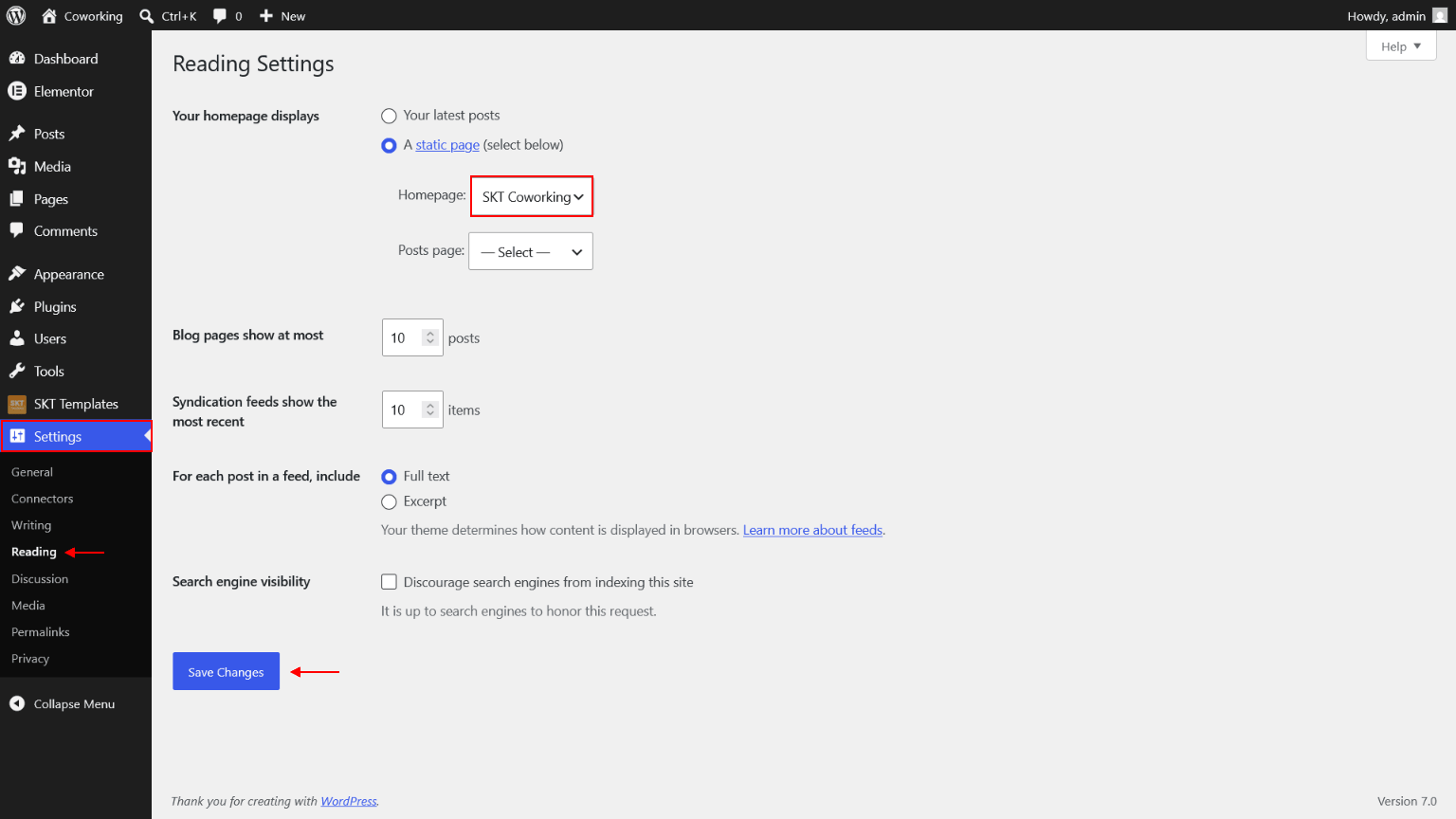The width and height of the screenshot is (1456, 819).
Task: Open the Coworking site home icon
Action: pos(49,15)
